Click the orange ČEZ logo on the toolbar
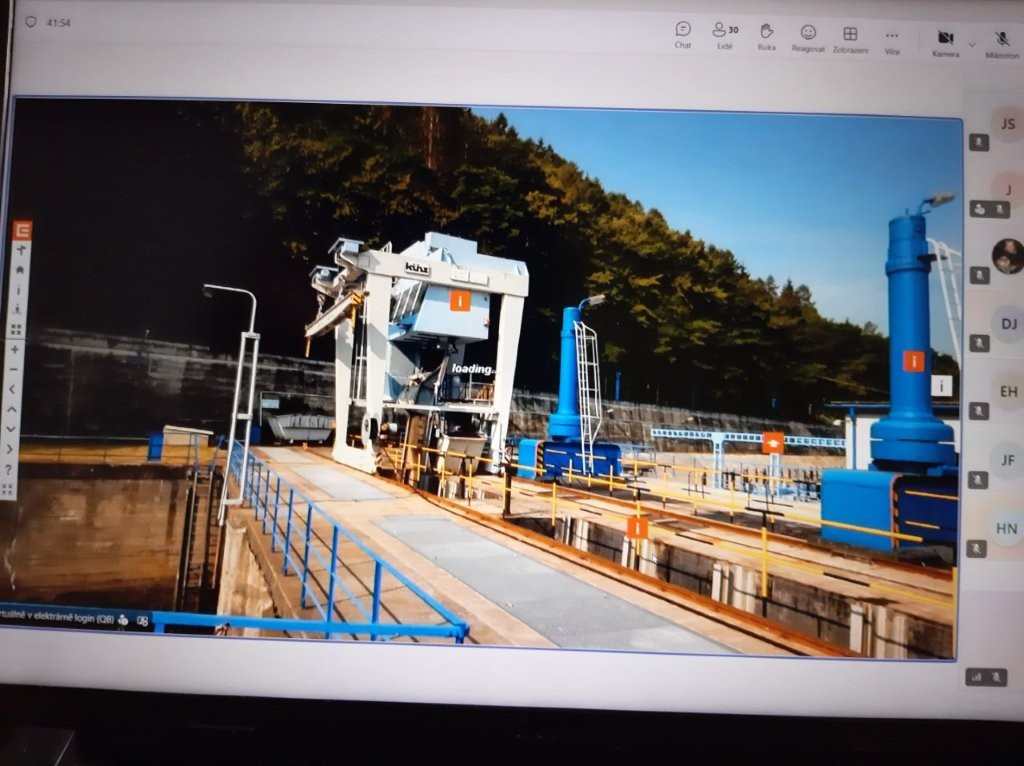 point(22,230)
